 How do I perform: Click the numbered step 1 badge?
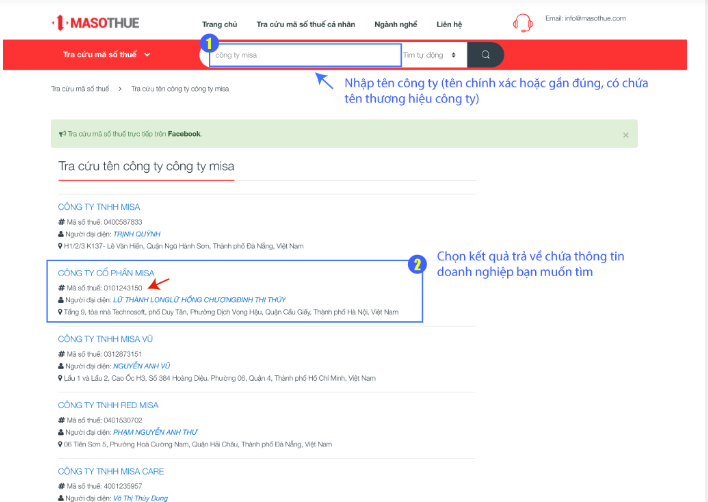[208, 43]
